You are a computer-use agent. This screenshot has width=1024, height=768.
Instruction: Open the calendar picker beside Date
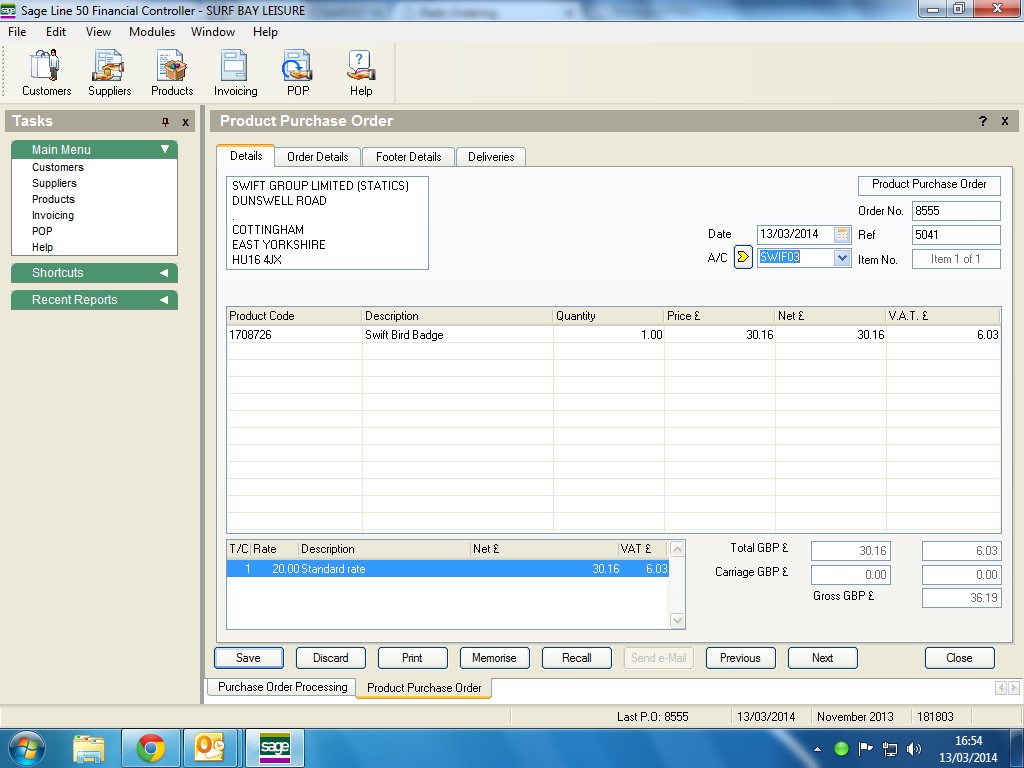(842, 234)
